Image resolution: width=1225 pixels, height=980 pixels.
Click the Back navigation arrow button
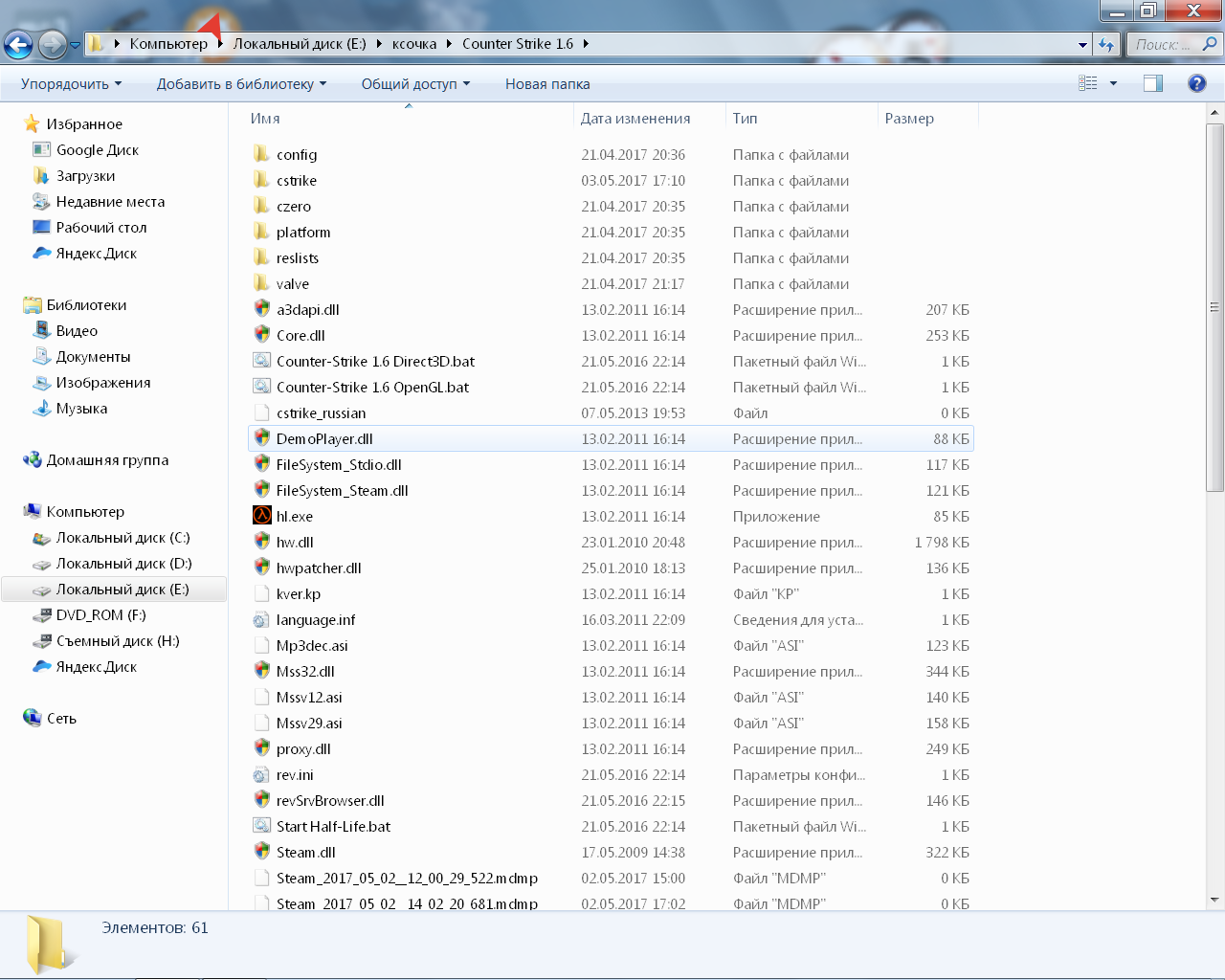[x=18, y=44]
